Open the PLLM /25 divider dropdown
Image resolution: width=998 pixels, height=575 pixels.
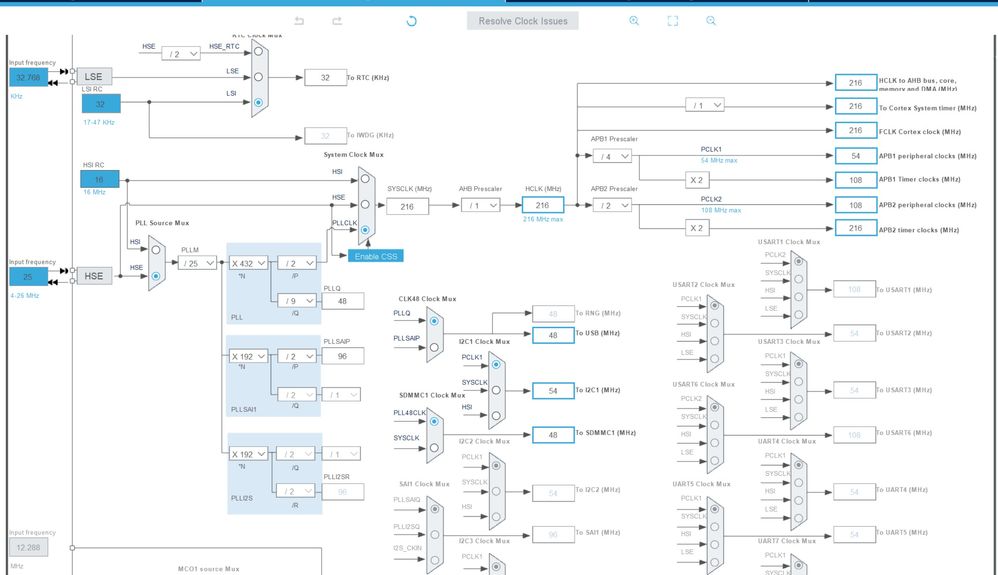pos(197,263)
